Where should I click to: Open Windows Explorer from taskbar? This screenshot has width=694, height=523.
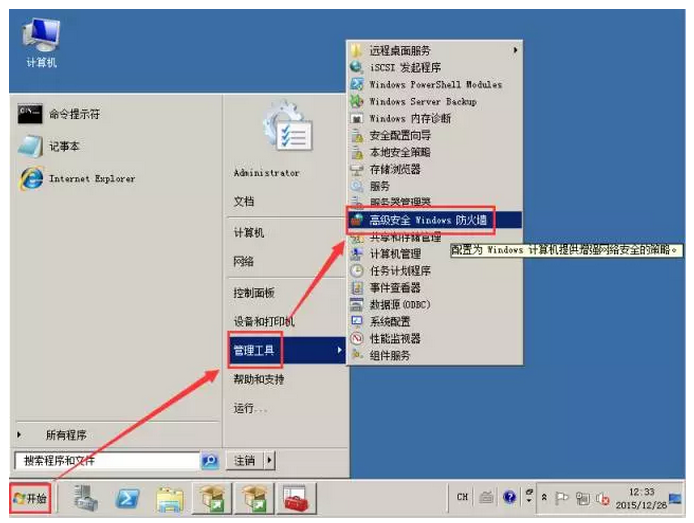[x=170, y=499]
